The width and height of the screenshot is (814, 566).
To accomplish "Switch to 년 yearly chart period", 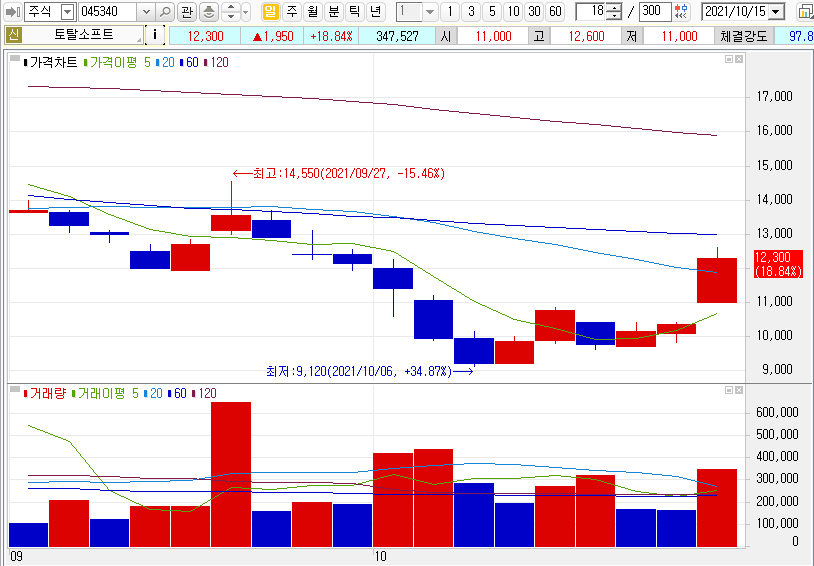I will pyautogui.click(x=375, y=11).
